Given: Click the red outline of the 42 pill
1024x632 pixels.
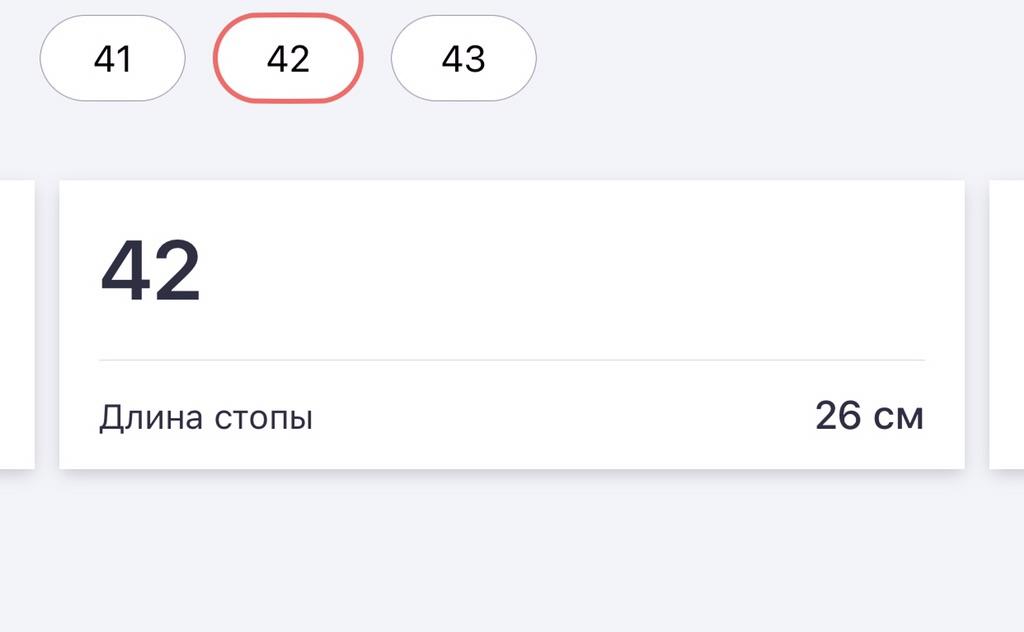Looking at the screenshot, I should tap(288, 17).
